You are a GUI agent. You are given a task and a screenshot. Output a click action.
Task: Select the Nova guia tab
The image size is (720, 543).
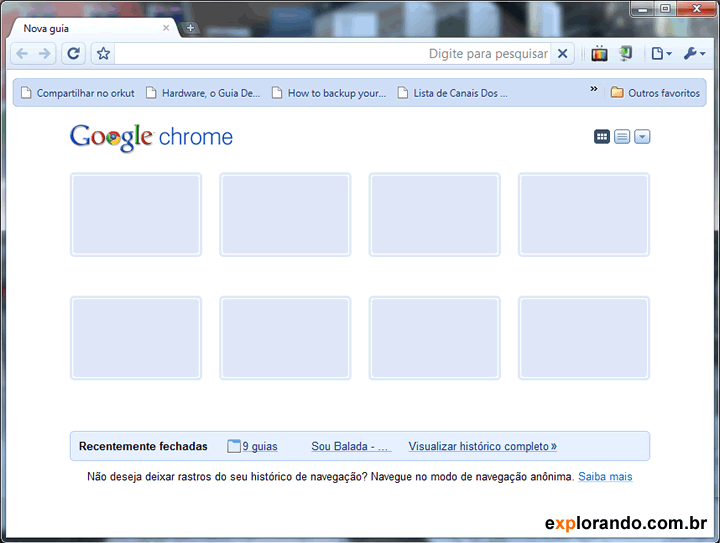tap(92, 28)
